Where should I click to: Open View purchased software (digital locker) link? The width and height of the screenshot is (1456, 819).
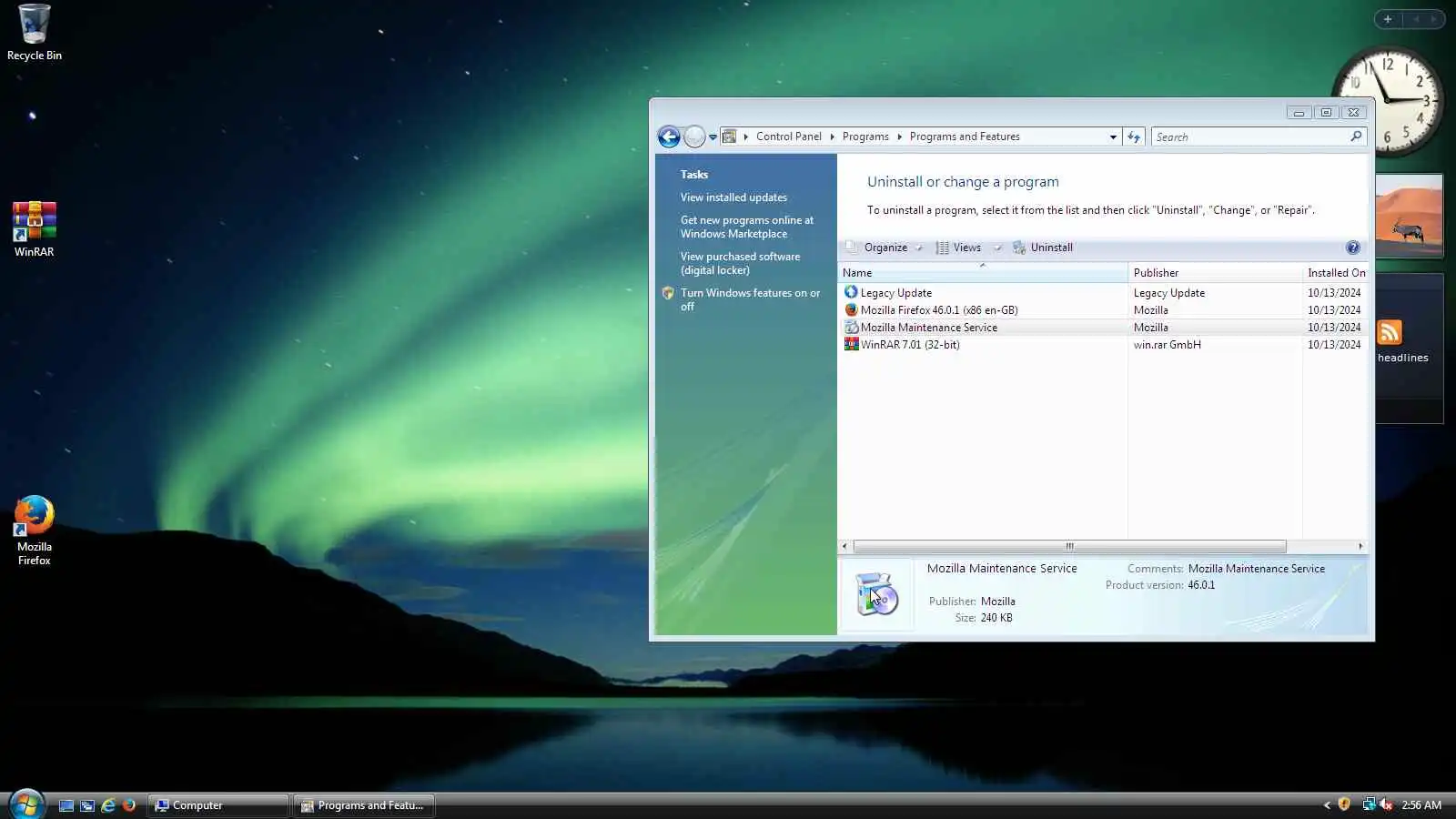pyautogui.click(x=740, y=263)
